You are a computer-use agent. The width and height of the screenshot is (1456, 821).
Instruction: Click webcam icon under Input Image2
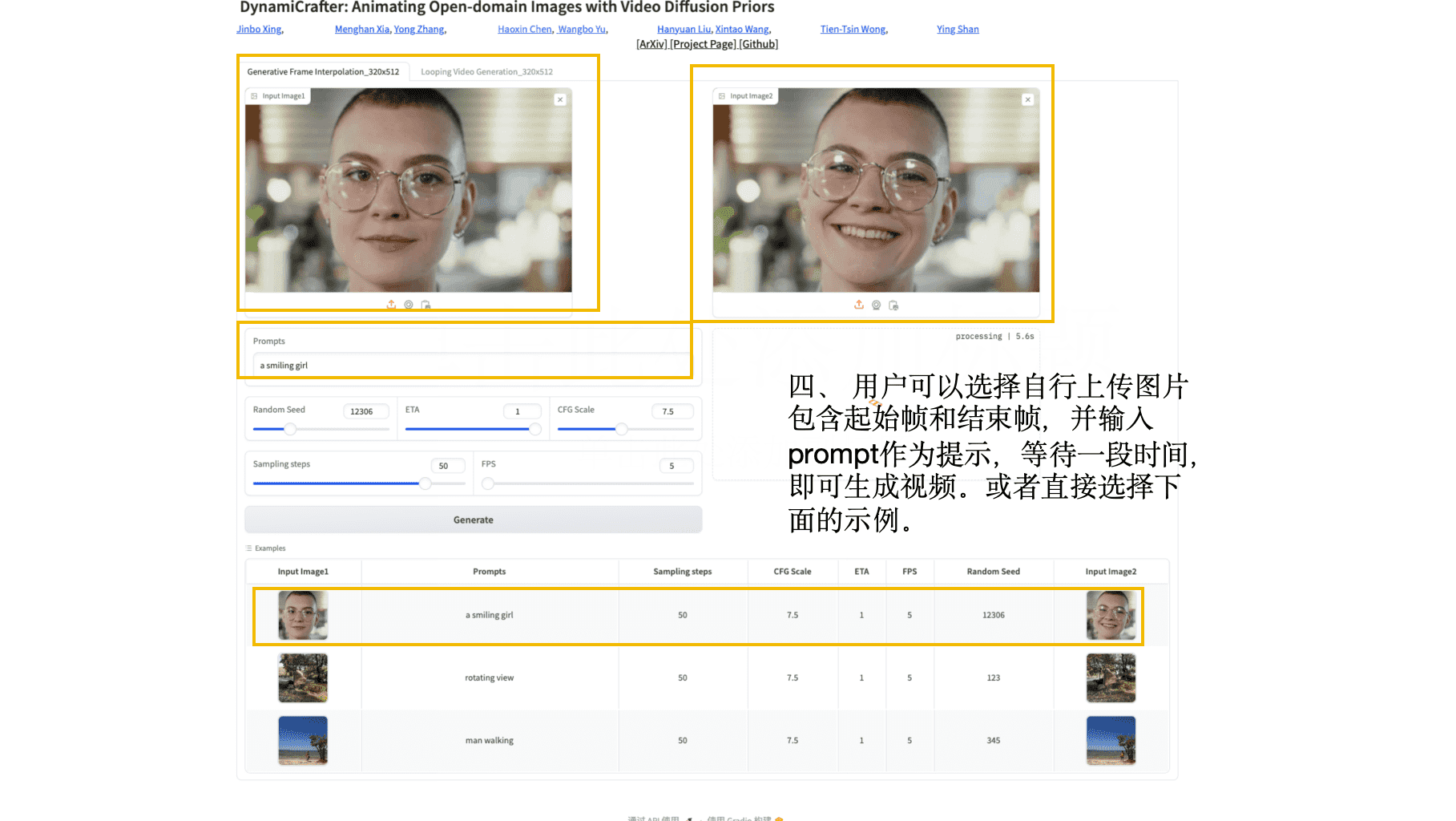877,305
